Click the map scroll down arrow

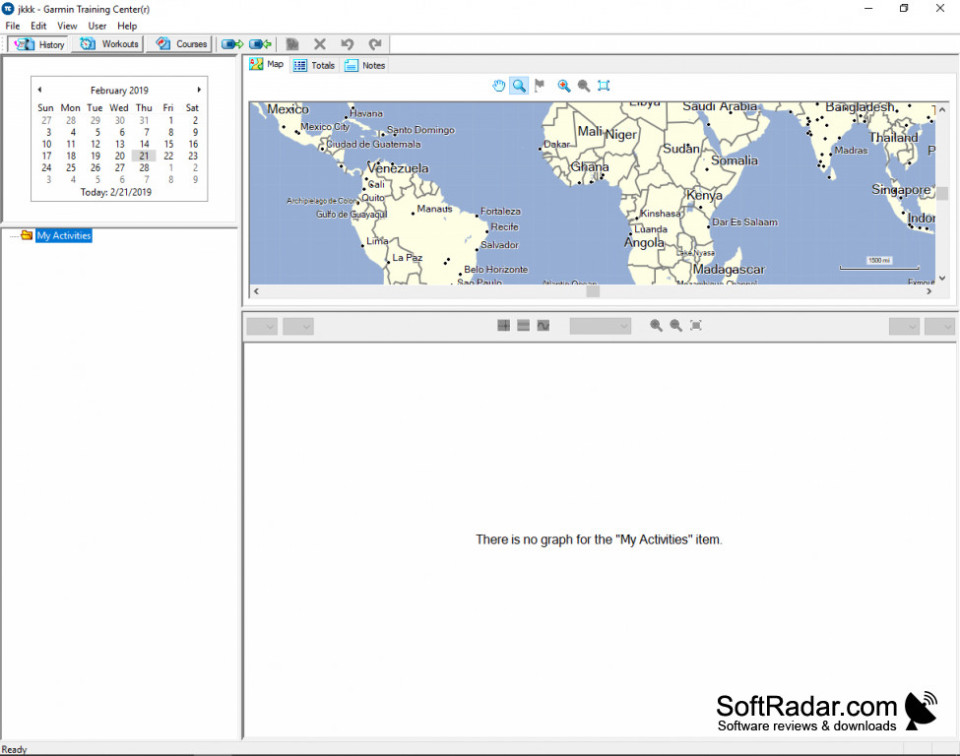tap(942, 277)
